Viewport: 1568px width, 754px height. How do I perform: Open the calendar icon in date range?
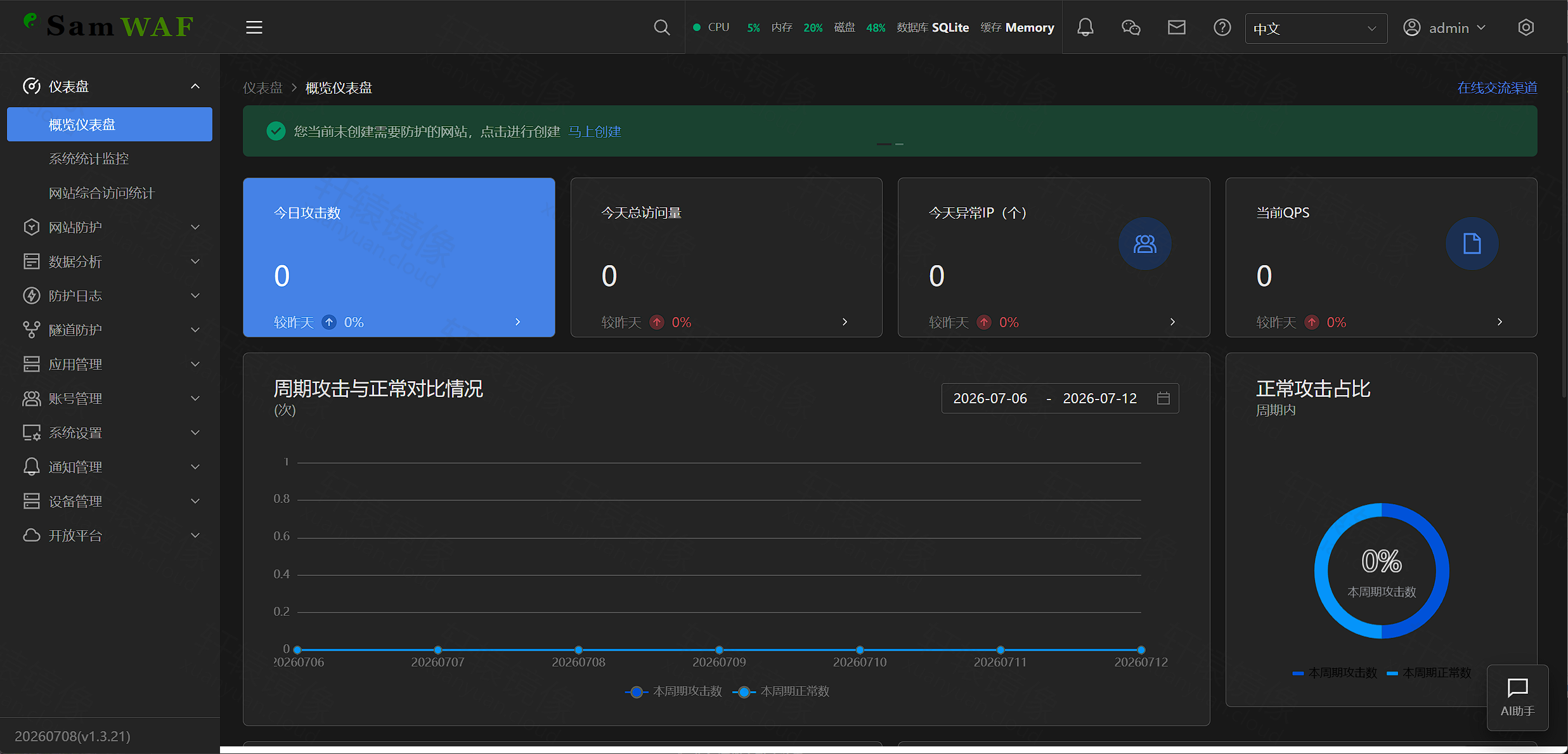[x=1163, y=398]
